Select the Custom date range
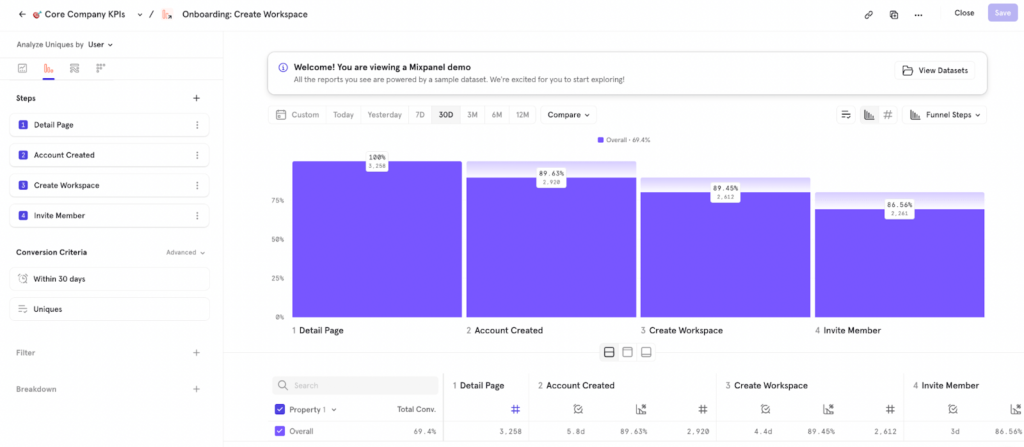This screenshot has height=447, width=1024. 297,115
